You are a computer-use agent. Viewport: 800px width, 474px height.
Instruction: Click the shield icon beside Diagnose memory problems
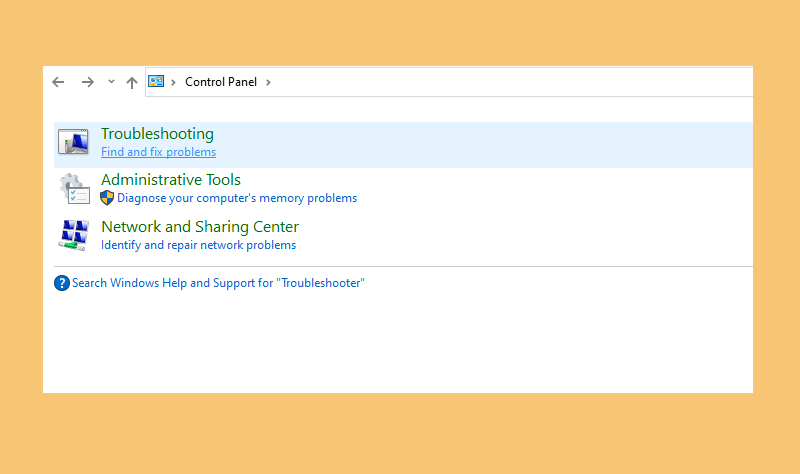(x=107, y=197)
